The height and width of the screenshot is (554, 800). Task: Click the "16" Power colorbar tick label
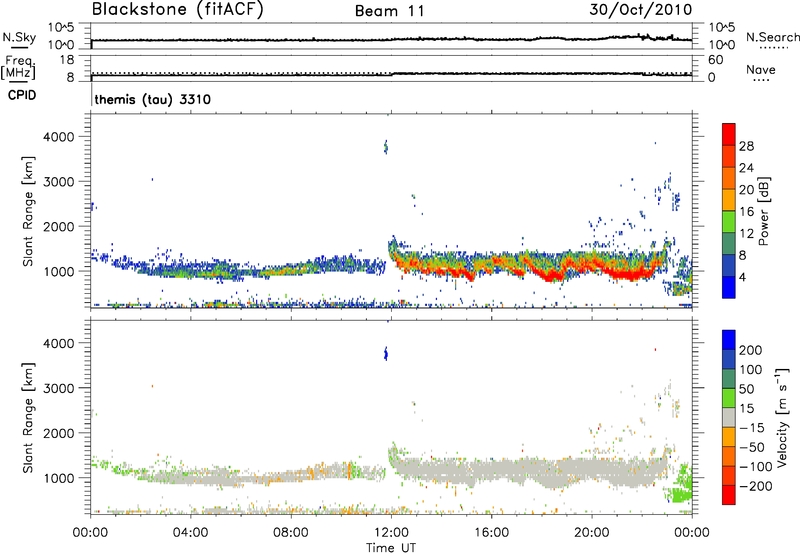tap(746, 212)
